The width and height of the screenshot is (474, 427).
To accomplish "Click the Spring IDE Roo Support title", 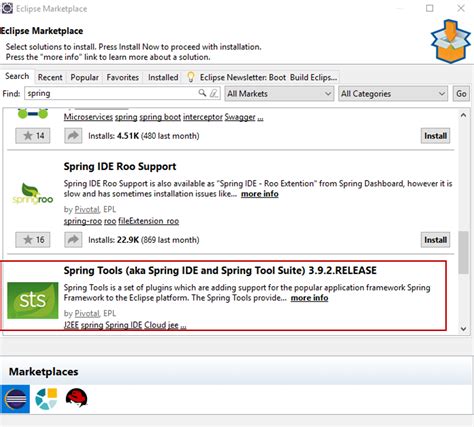I will [120, 166].
